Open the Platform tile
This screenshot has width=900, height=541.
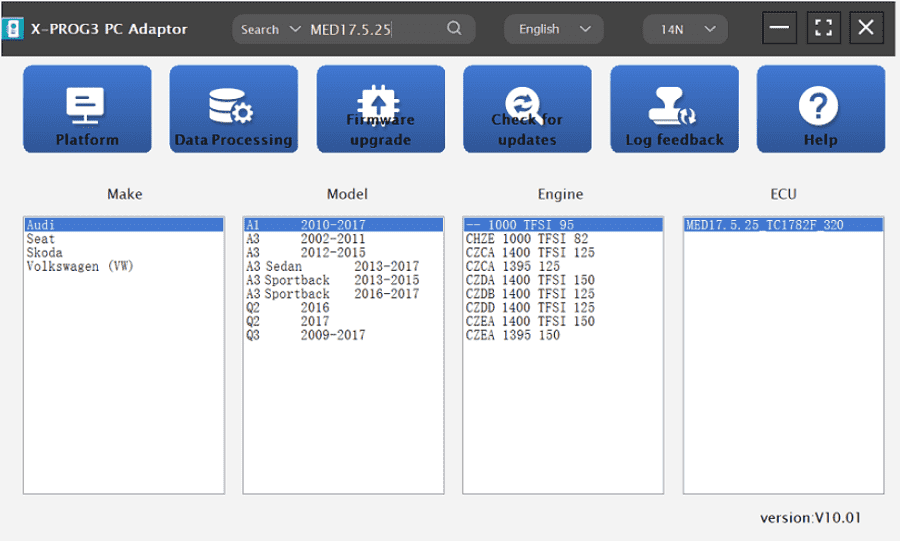coord(87,109)
